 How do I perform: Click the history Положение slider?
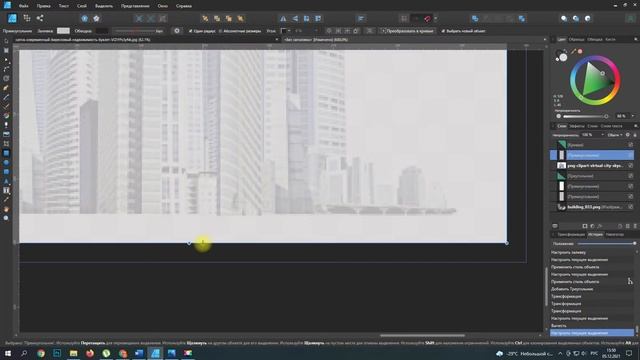[x=607, y=244]
